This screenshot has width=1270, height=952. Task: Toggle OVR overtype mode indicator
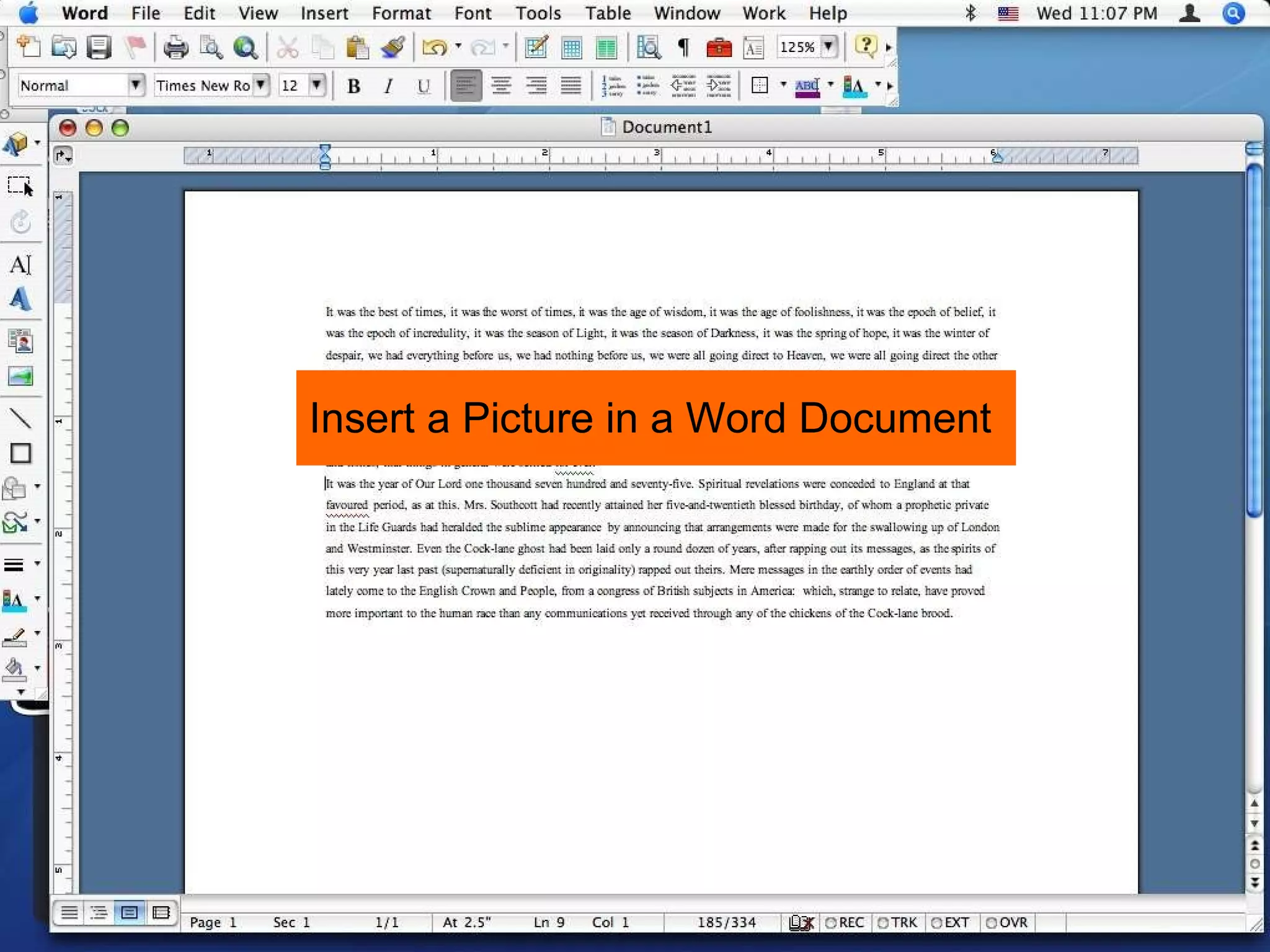(1006, 922)
